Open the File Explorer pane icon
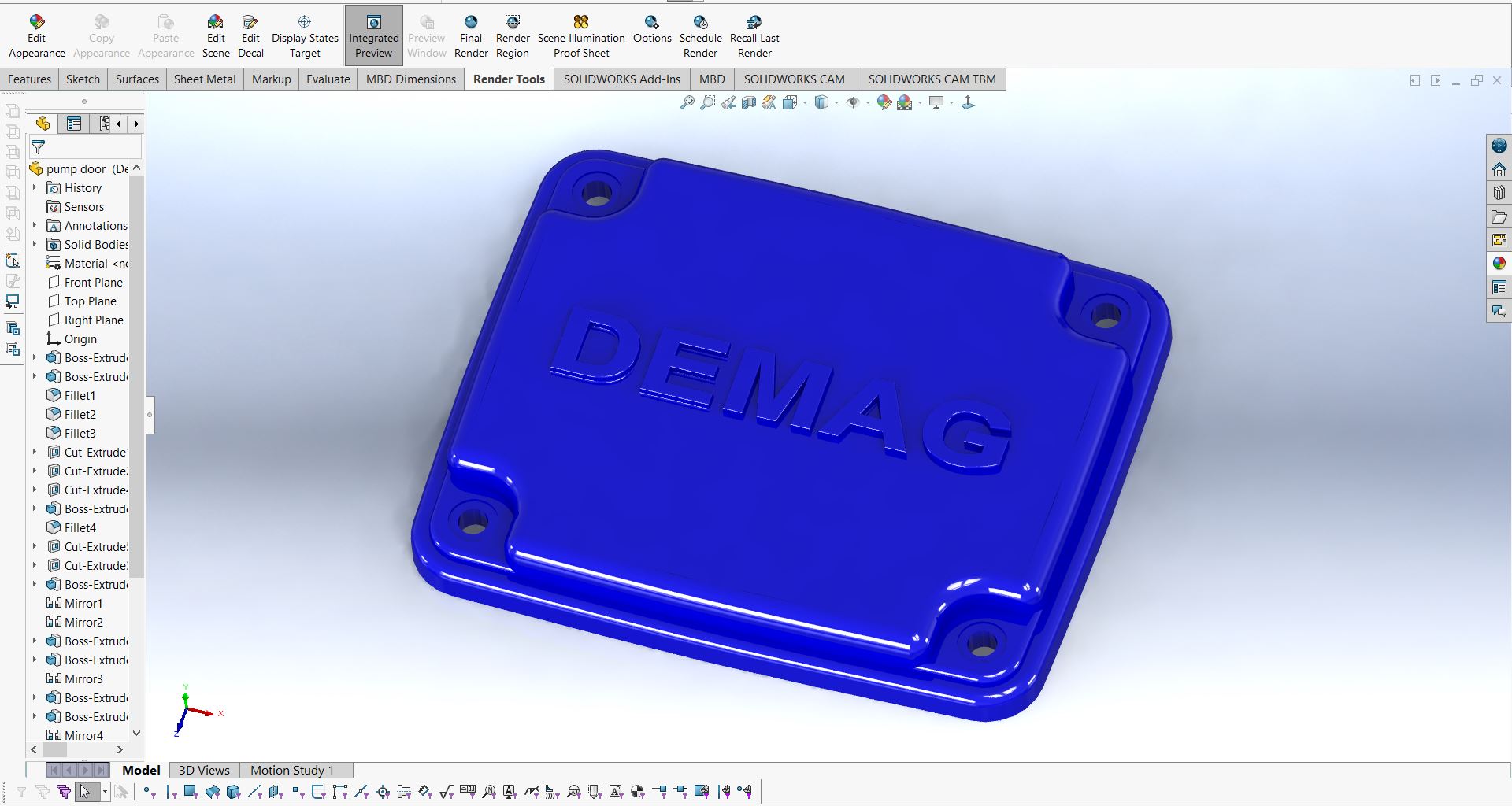Screen dimensions: 1512x806 (x=1499, y=216)
